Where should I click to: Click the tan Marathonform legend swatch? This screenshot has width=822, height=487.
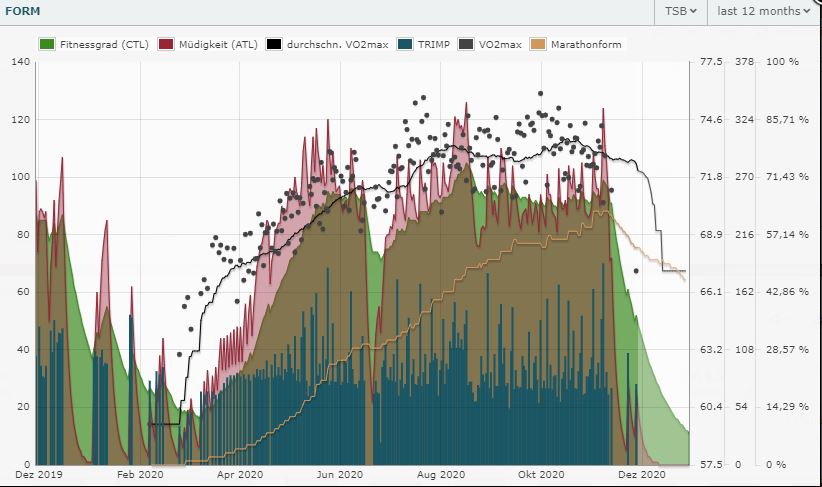[x=538, y=44]
